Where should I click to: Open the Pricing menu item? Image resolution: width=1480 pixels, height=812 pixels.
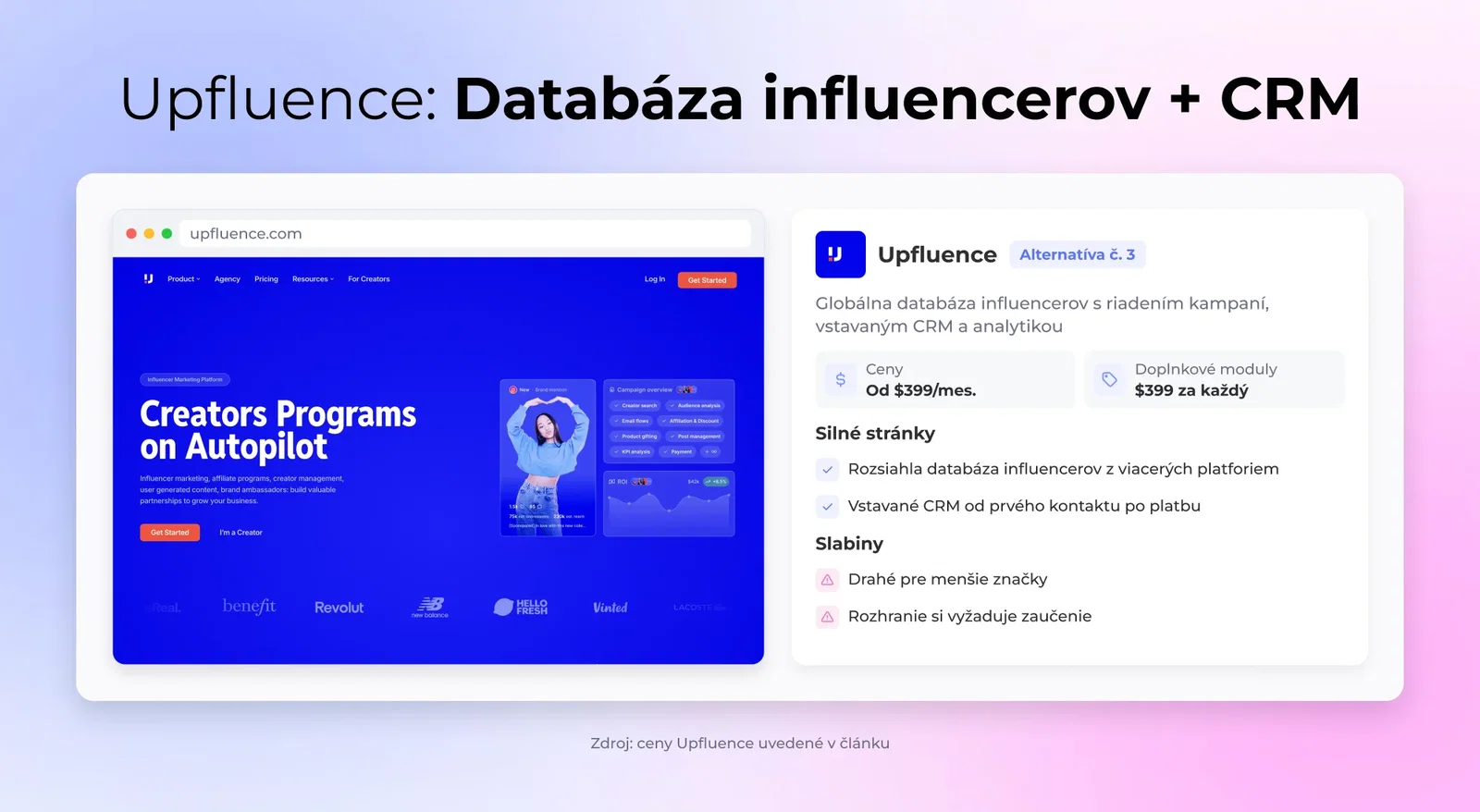pos(266,279)
